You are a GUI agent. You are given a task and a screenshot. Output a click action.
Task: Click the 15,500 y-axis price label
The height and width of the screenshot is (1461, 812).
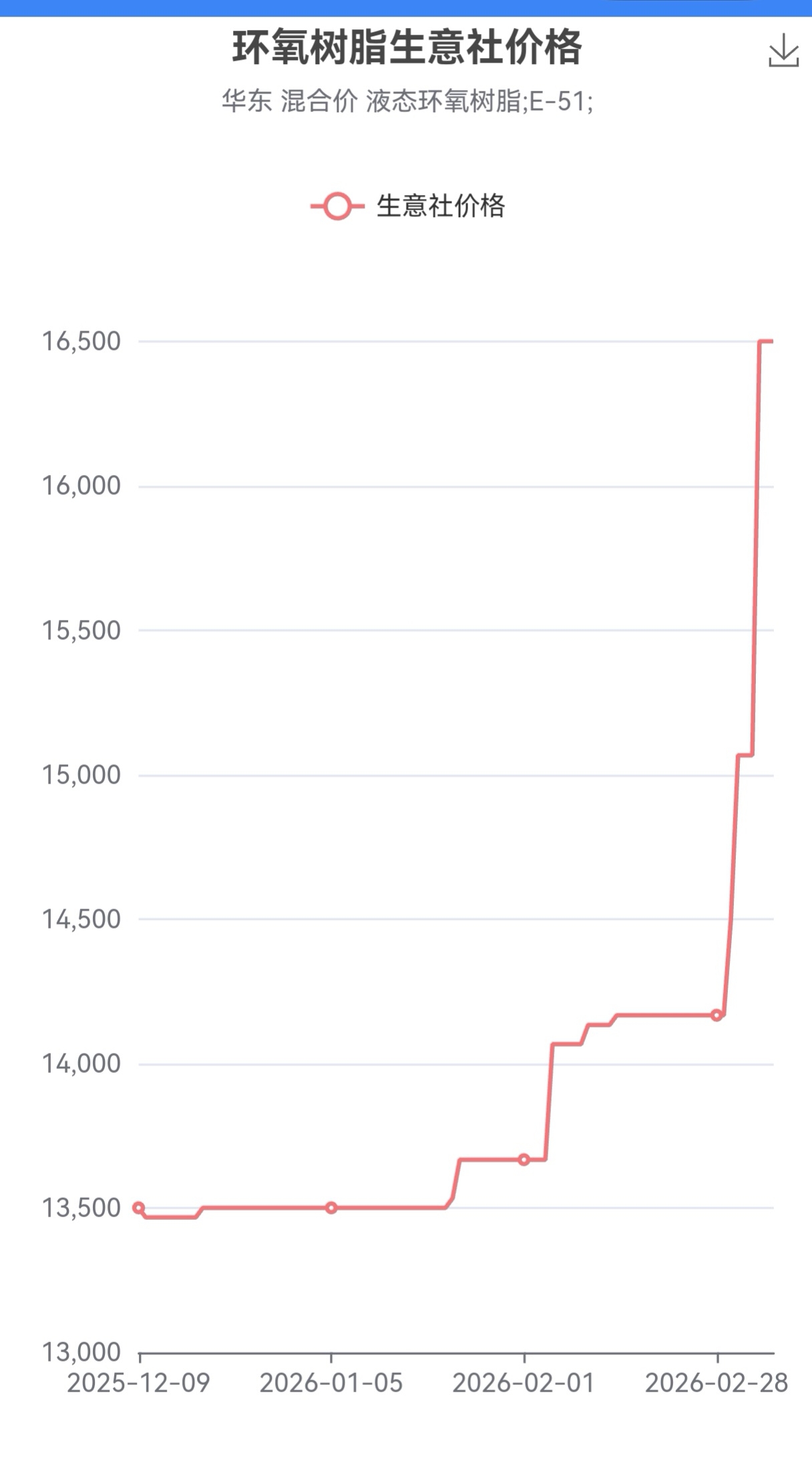pos(81,630)
